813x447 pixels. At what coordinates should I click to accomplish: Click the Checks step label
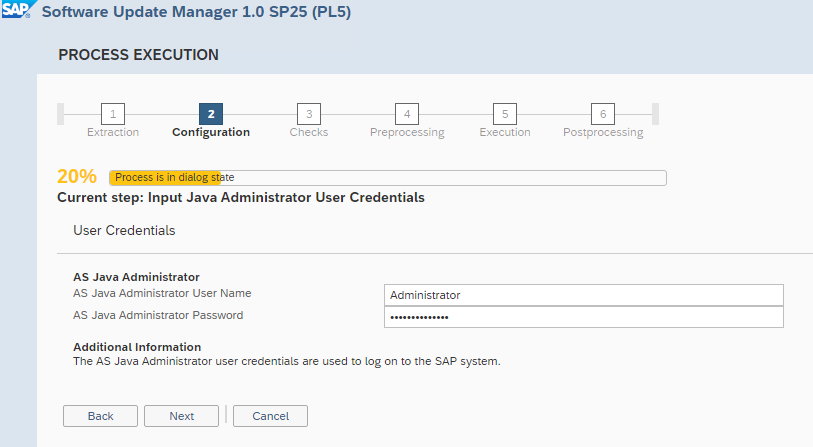(x=309, y=132)
